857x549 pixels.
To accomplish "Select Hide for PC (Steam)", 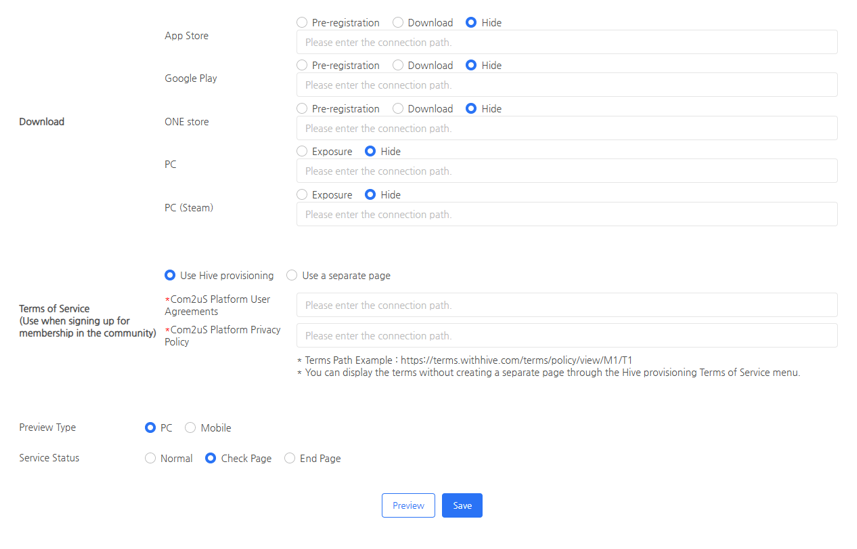I will [370, 195].
